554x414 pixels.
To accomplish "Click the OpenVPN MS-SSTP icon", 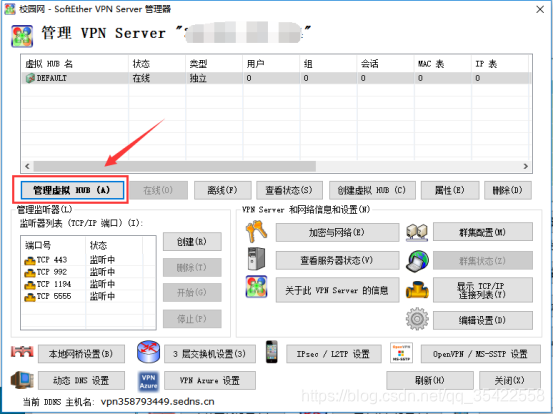I will (401, 352).
